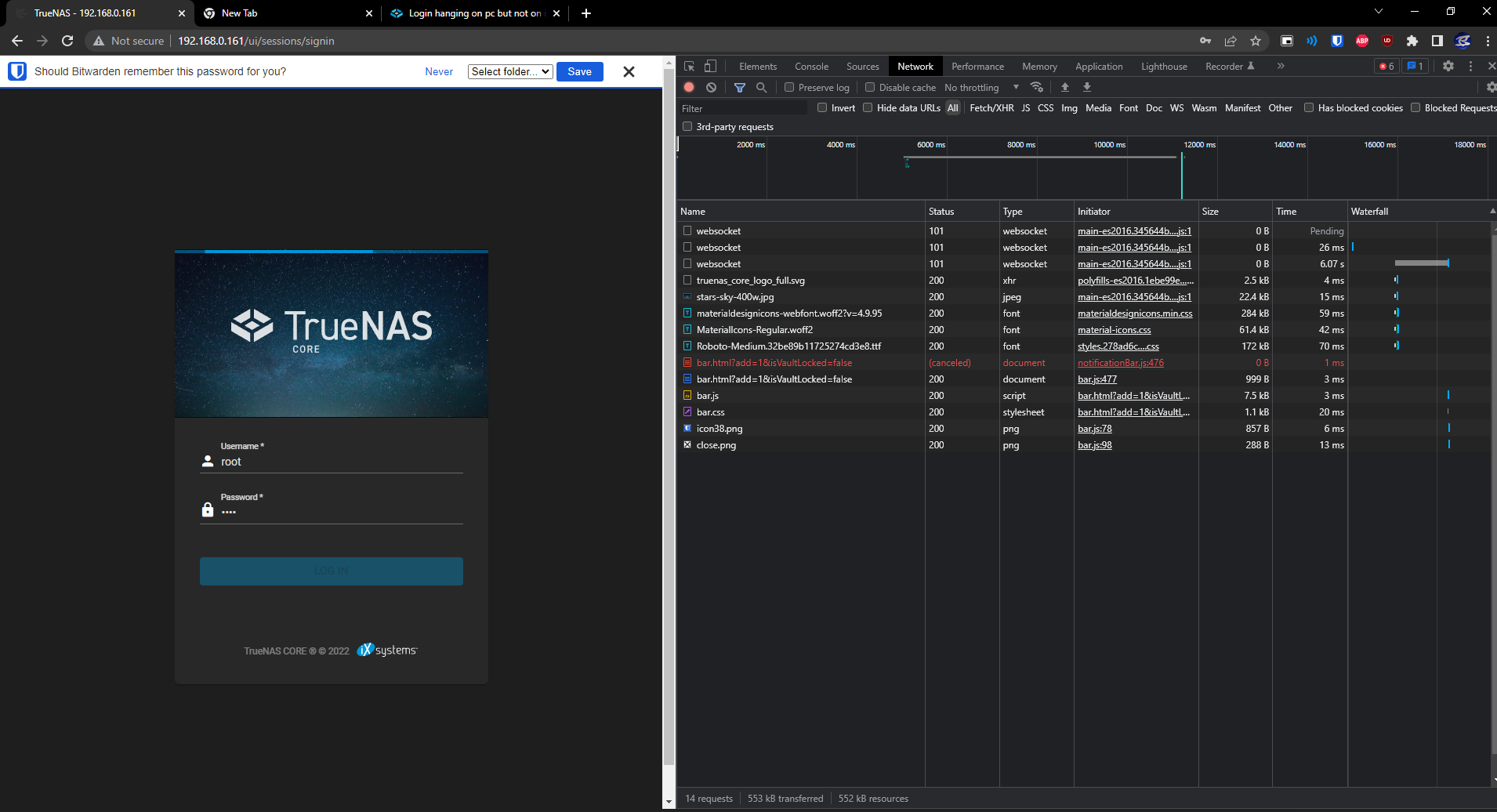Activate the DevTools inspect element picker
The height and width of the screenshot is (812, 1497).
click(x=689, y=67)
